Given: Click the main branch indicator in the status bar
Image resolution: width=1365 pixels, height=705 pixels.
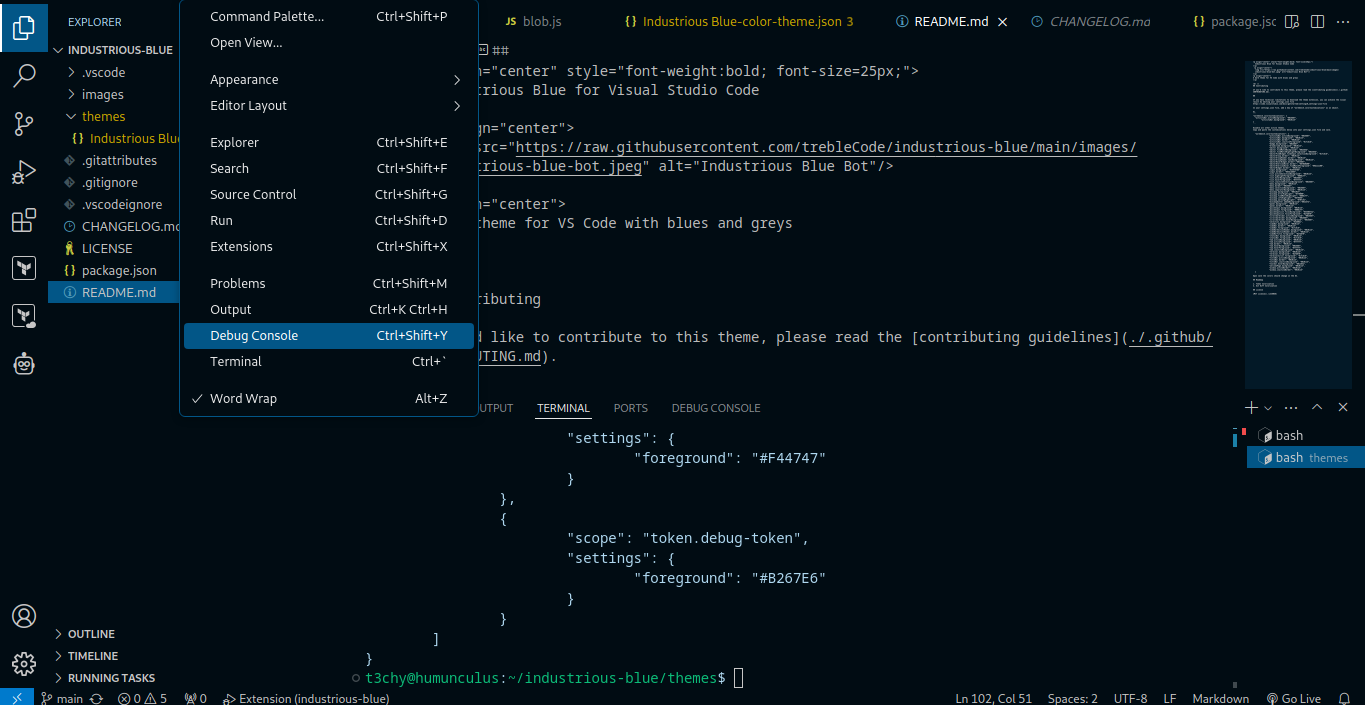Looking at the screenshot, I should pyautogui.click(x=62, y=698).
